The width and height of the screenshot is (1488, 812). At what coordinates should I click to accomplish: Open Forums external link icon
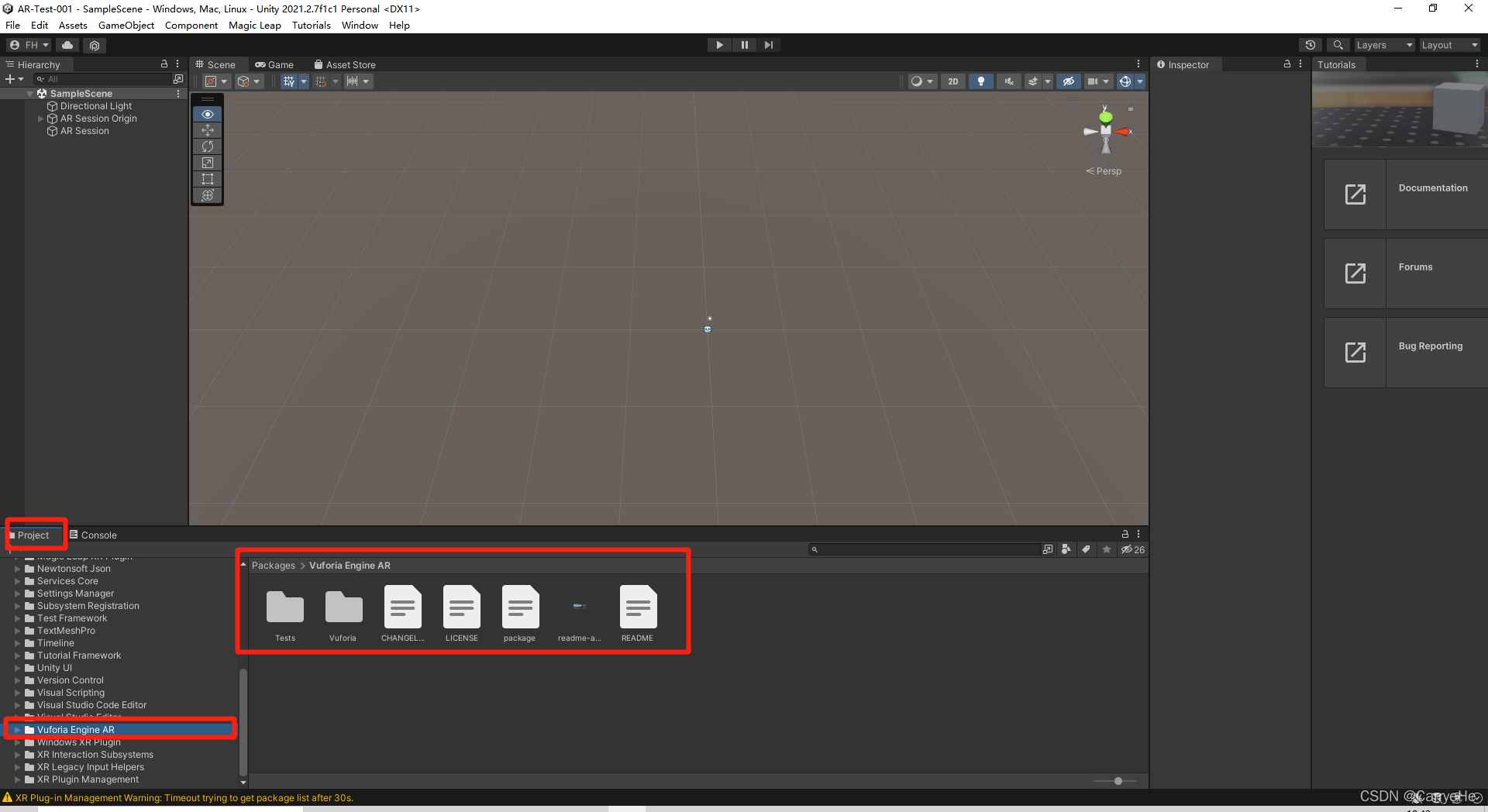point(1355,274)
